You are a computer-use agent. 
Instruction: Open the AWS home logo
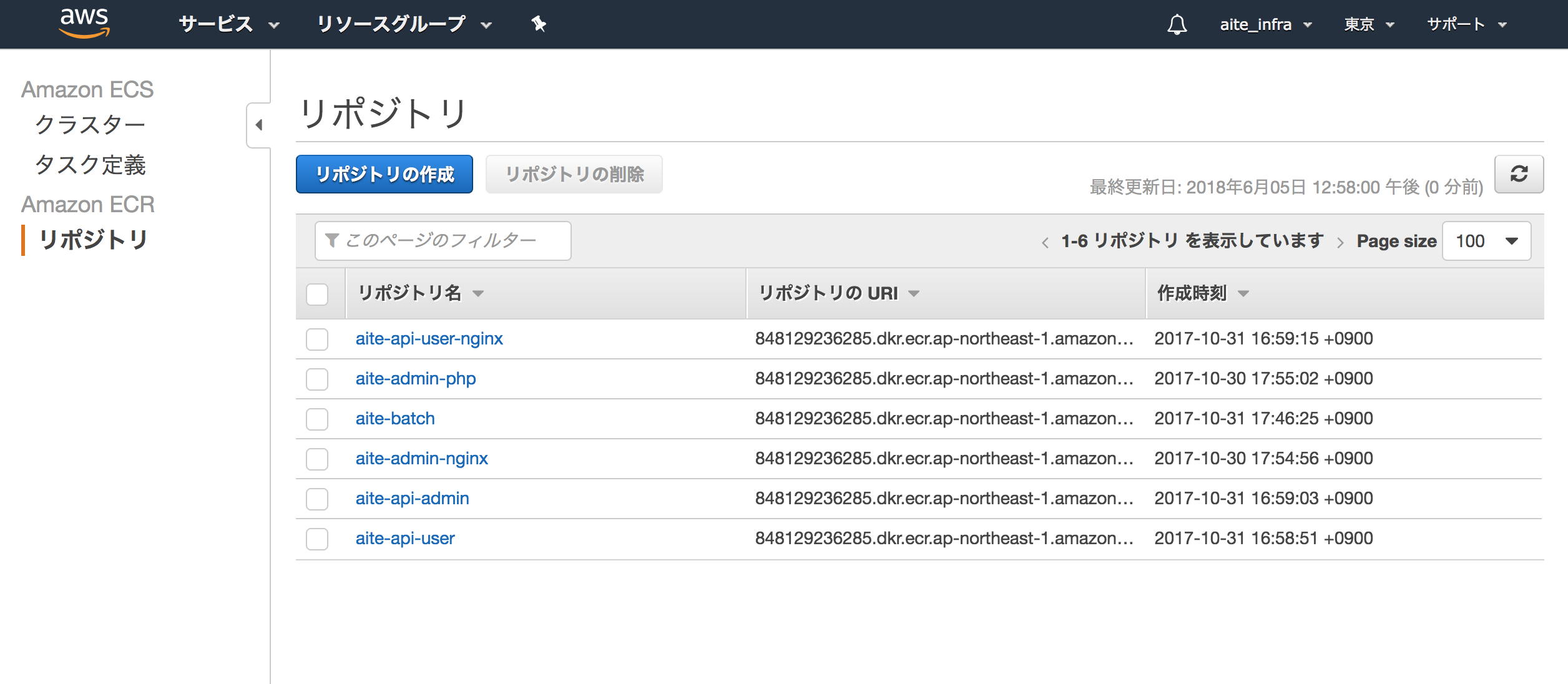pos(84,23)
